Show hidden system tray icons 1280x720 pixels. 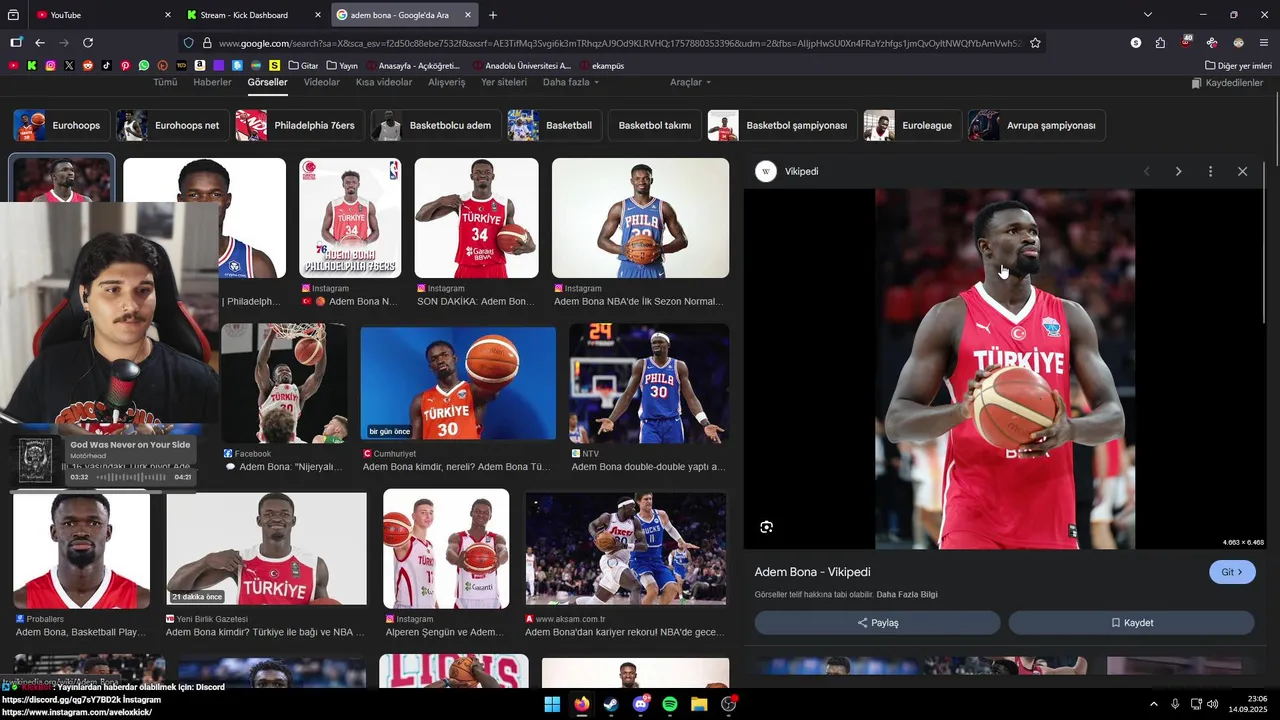[1153, 704]
